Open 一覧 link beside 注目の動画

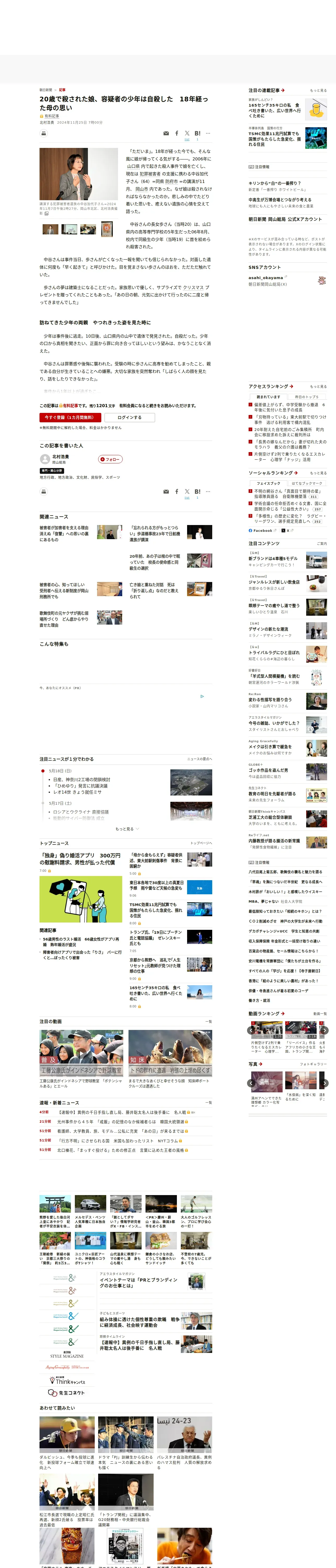(x=209, y=1021)
